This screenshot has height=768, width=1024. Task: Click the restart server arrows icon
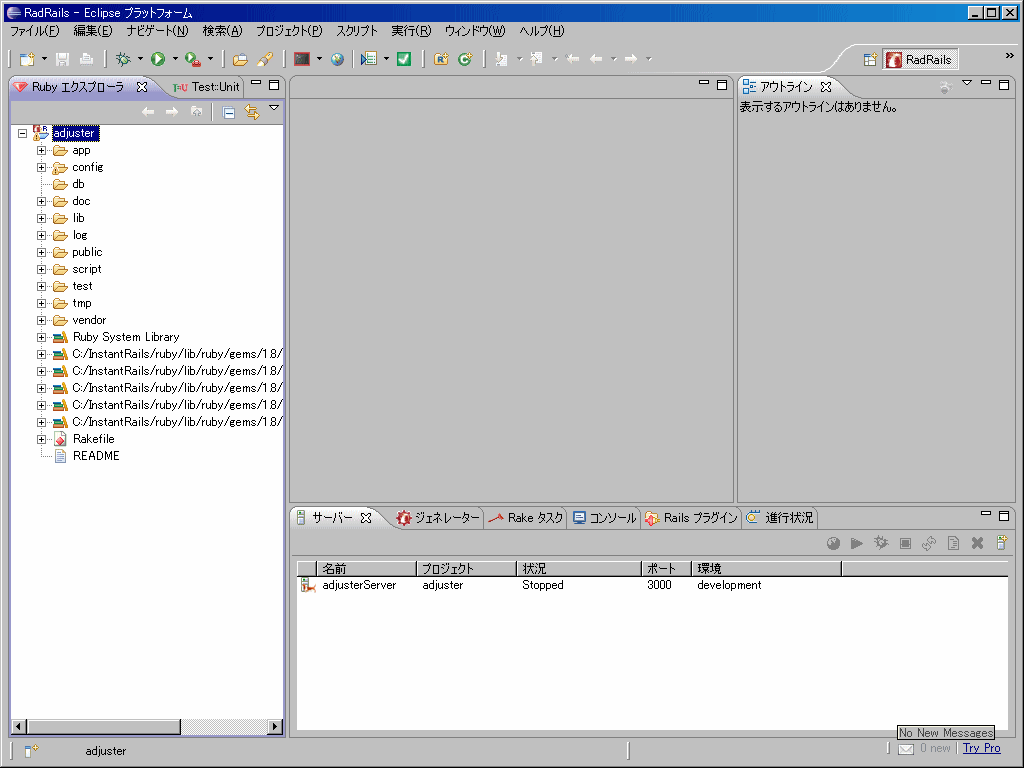coord(929,543)
